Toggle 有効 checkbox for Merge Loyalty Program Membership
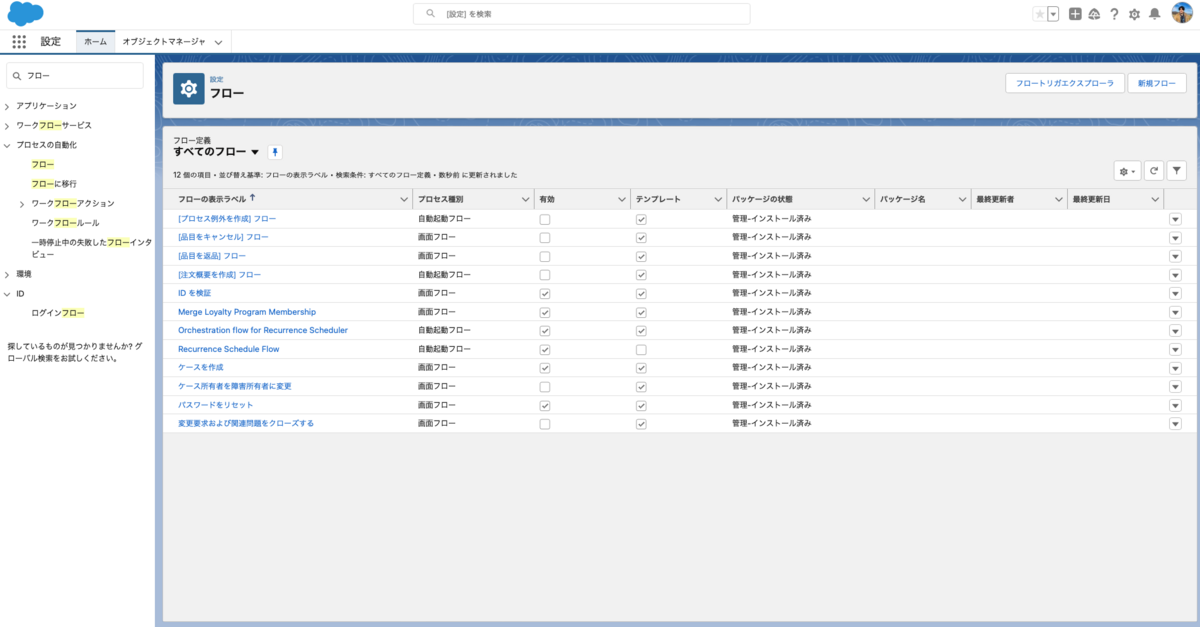Image resolution: width=1200 pixels, height=627 pixels. click(x=544, y=312)
